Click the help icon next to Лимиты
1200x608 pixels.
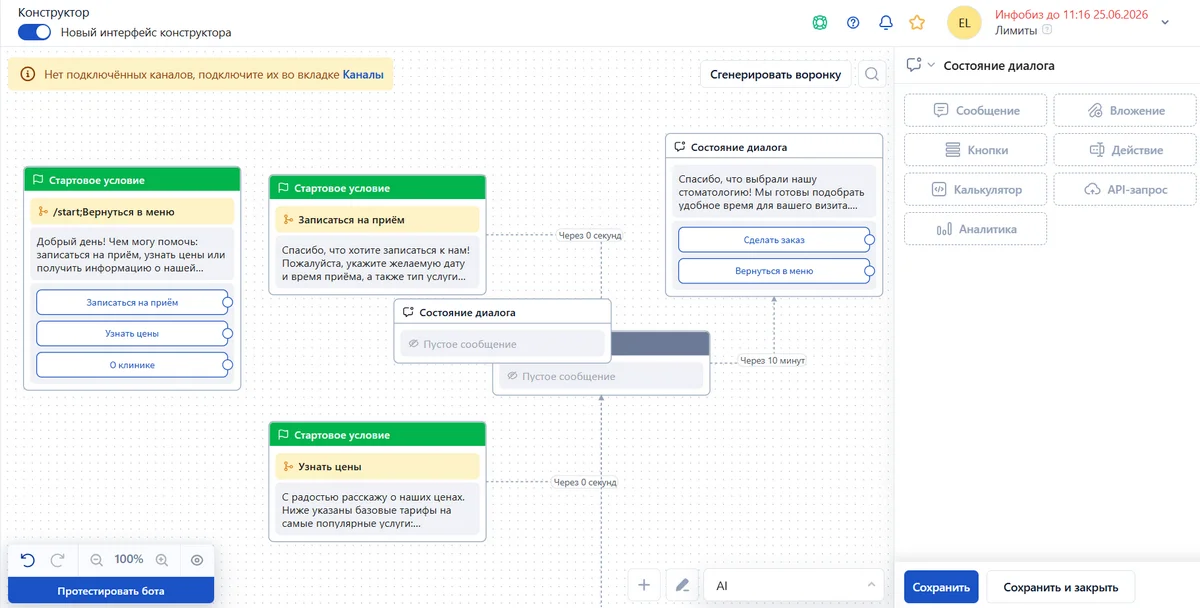[x=1047, y=30]
